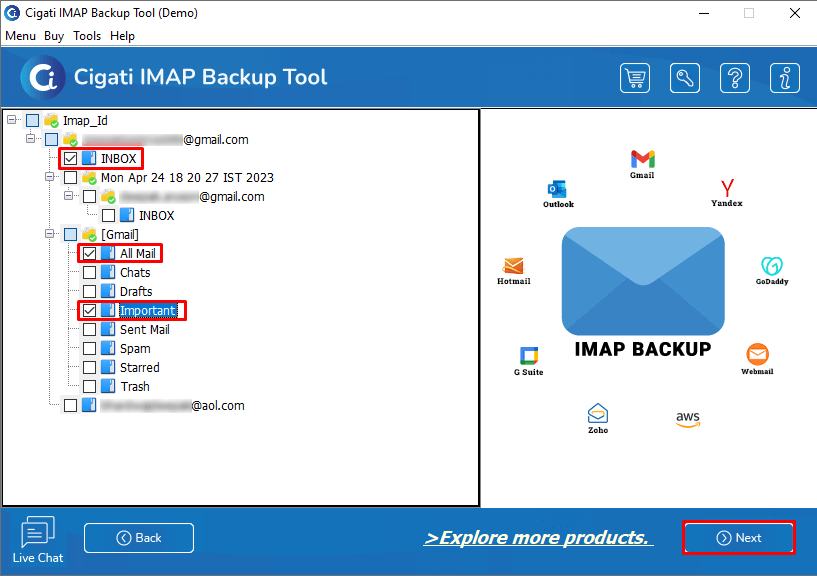Click the Cigati logo in the banner
The height and width of the screenshot is (576, 817).
tap(43, 78)
